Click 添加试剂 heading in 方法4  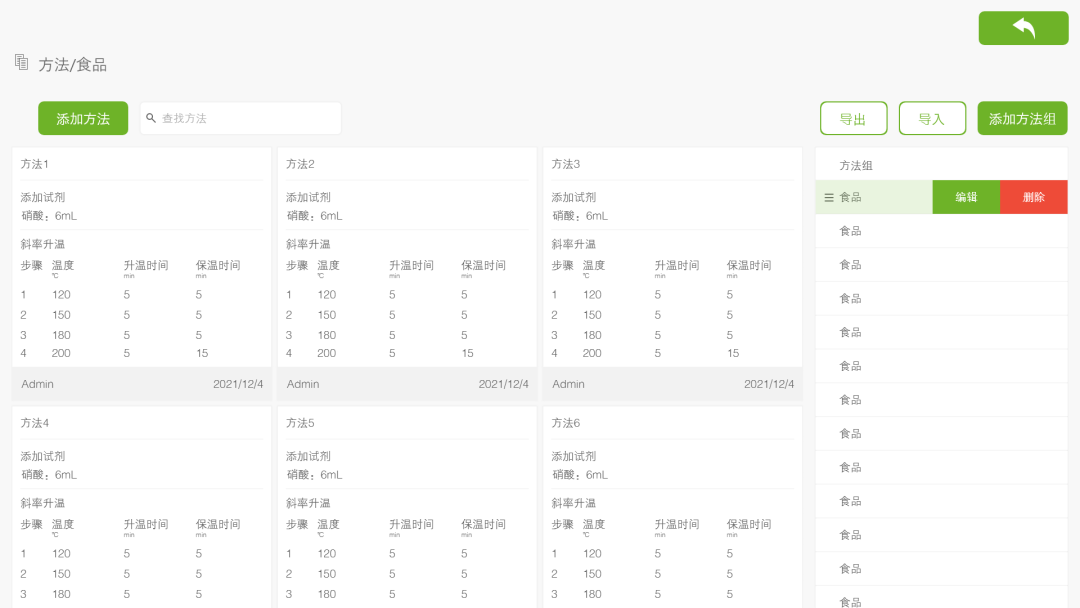43,456
